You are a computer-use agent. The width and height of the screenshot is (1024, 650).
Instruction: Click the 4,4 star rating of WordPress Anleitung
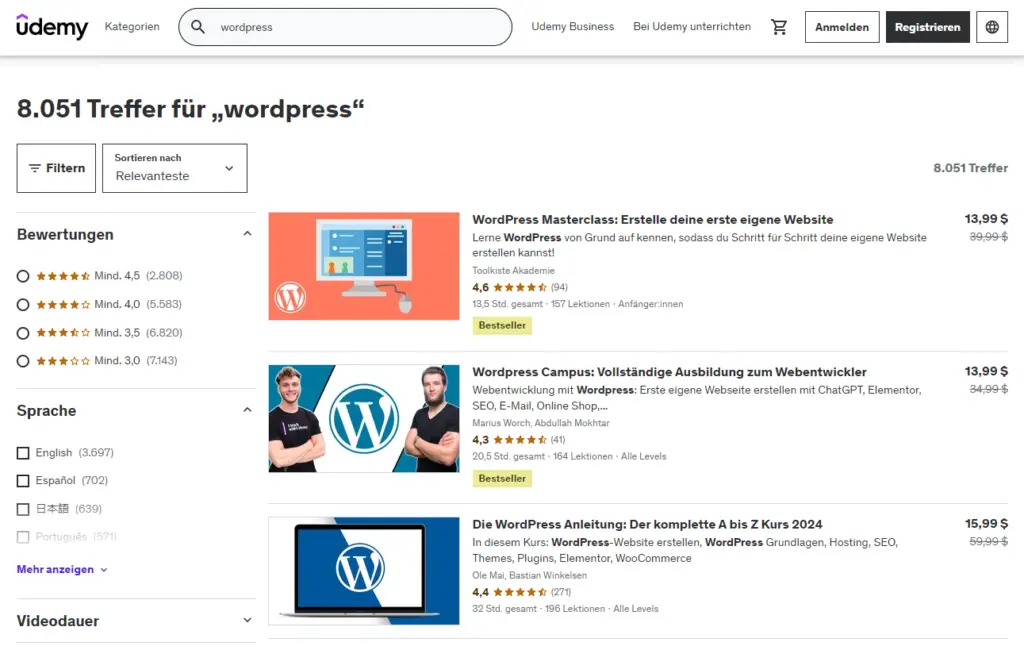(521, 592)
